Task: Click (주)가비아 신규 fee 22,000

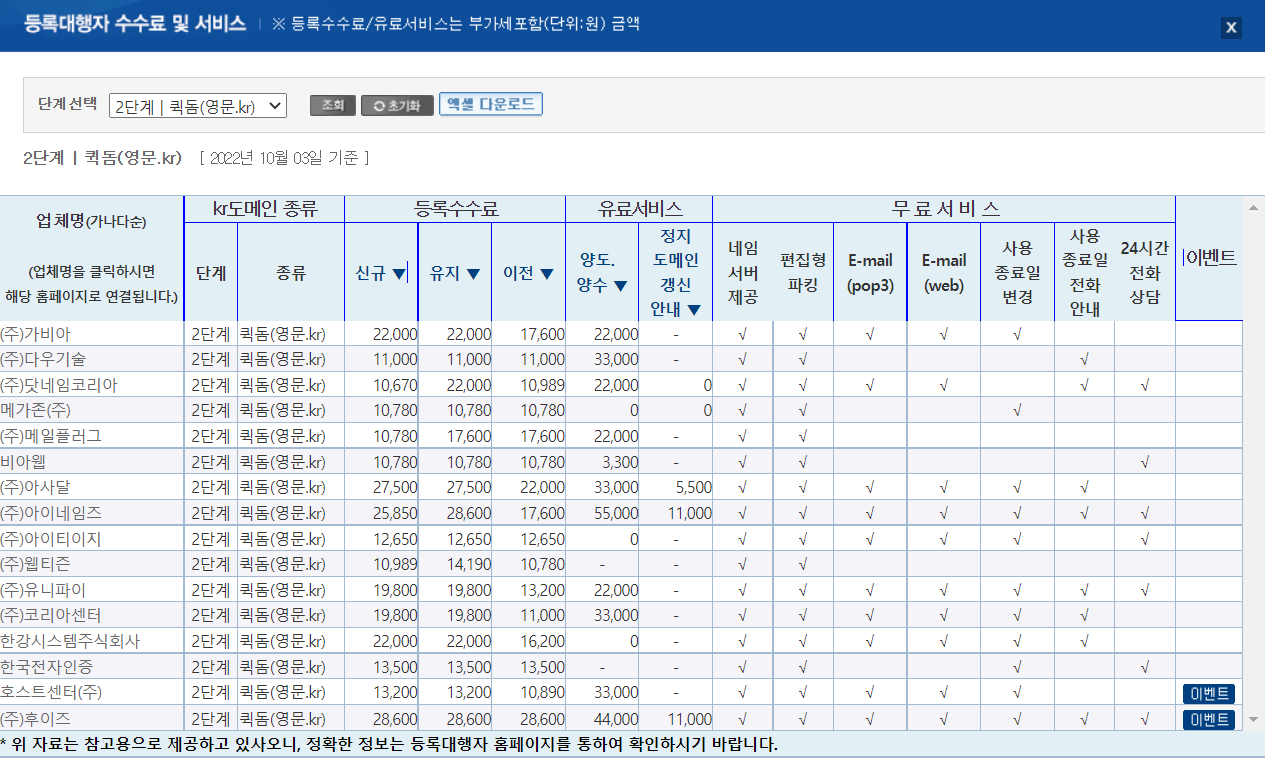Action: point(395,333)
